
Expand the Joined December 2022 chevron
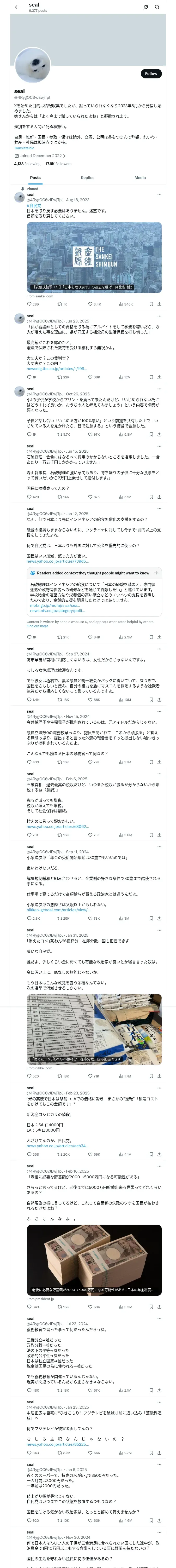(64, 156)
